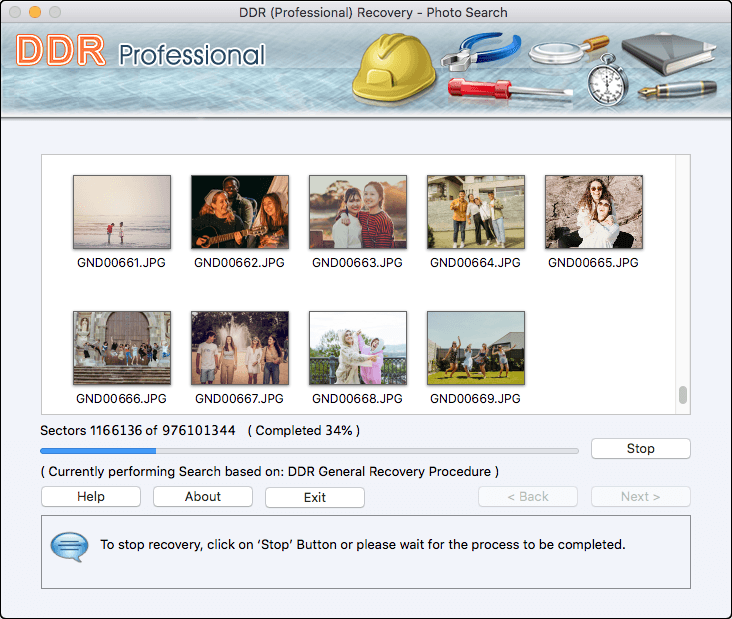The height and width of the screenshot is (619, 732).
Task: Click the Completed 34% status text
Action: click(x=304, y=430)
